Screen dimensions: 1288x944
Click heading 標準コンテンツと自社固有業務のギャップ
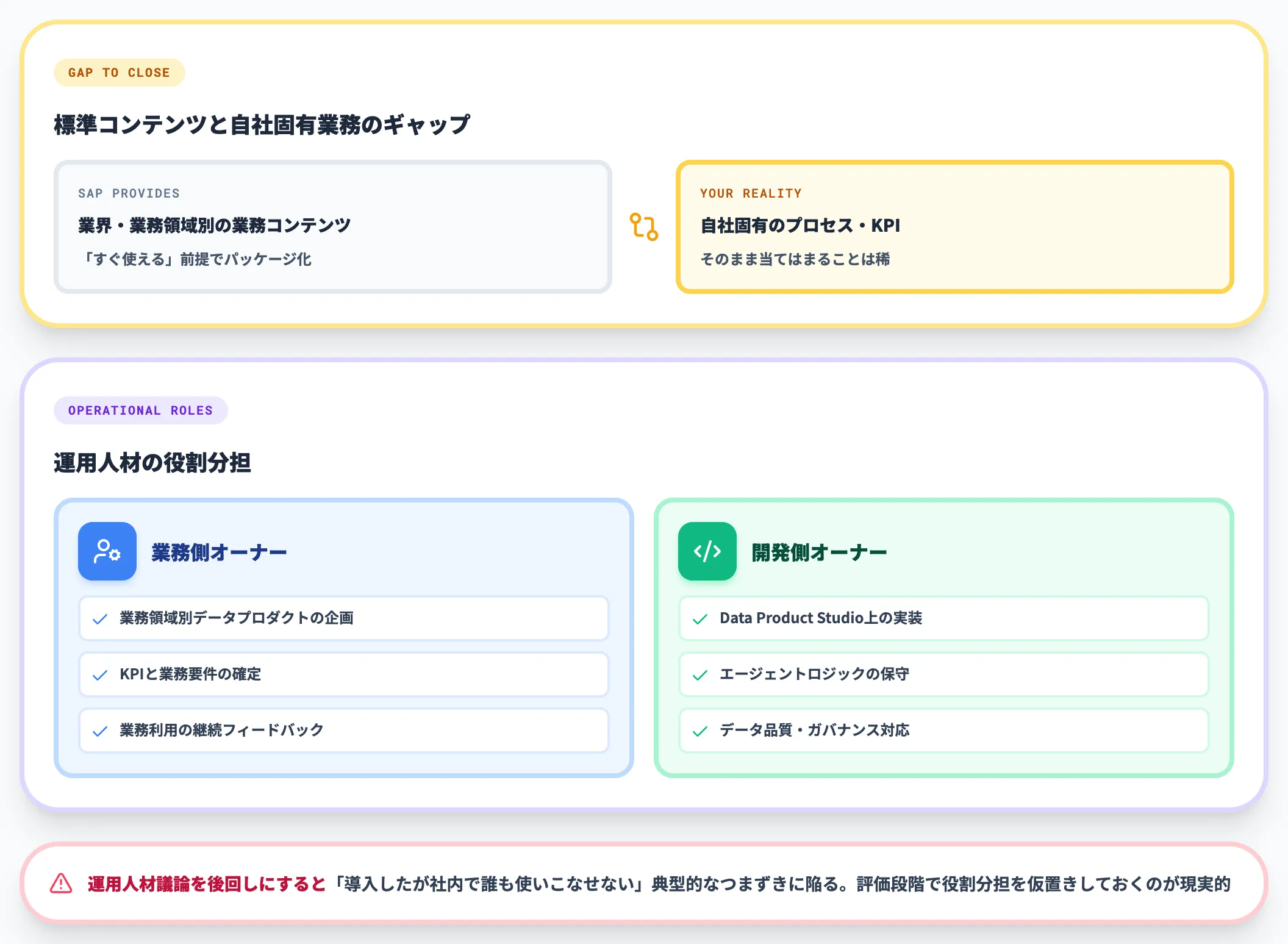point(262,124)
